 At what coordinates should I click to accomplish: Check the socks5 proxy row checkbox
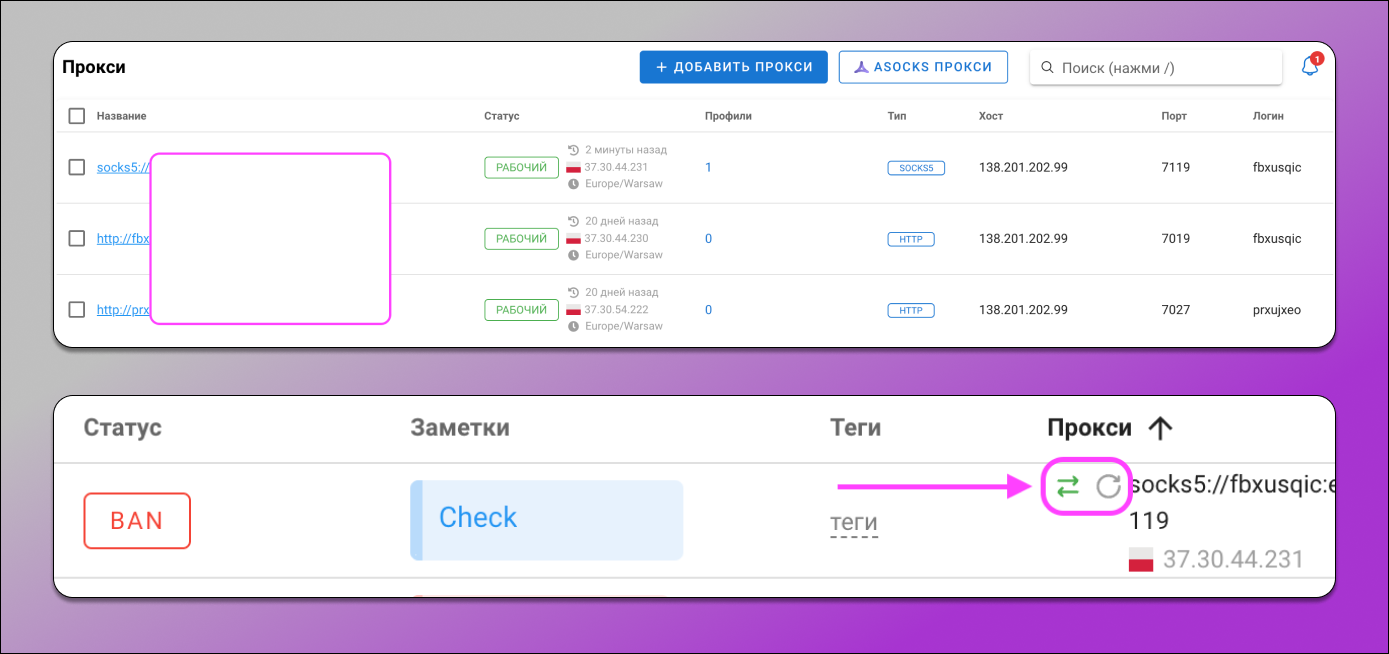[77, 167]
